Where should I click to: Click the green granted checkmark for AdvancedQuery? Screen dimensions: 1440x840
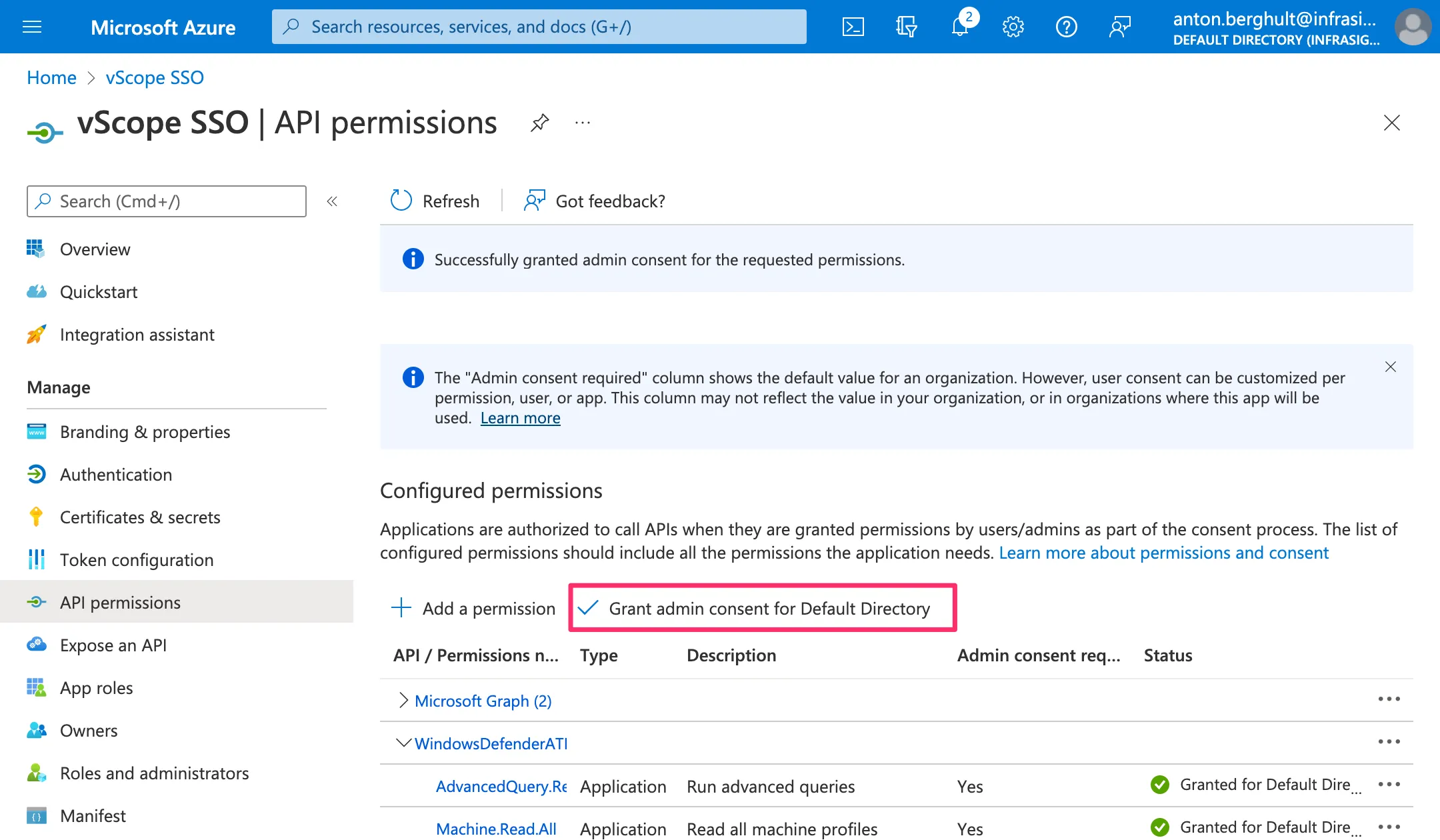(x=1160, y=785)
